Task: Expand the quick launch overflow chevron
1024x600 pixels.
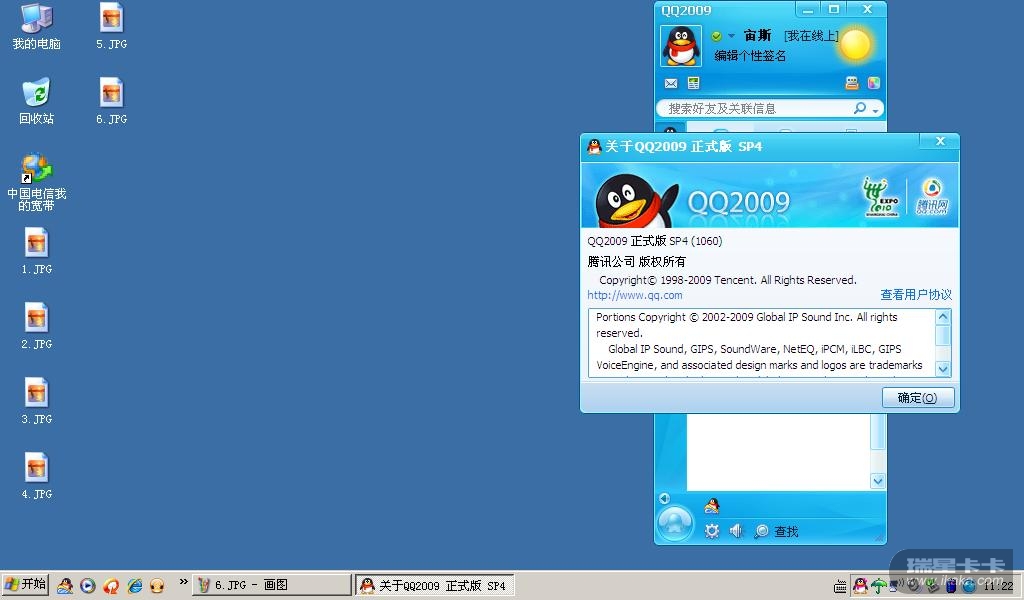Action: click(x=184, y=581)
